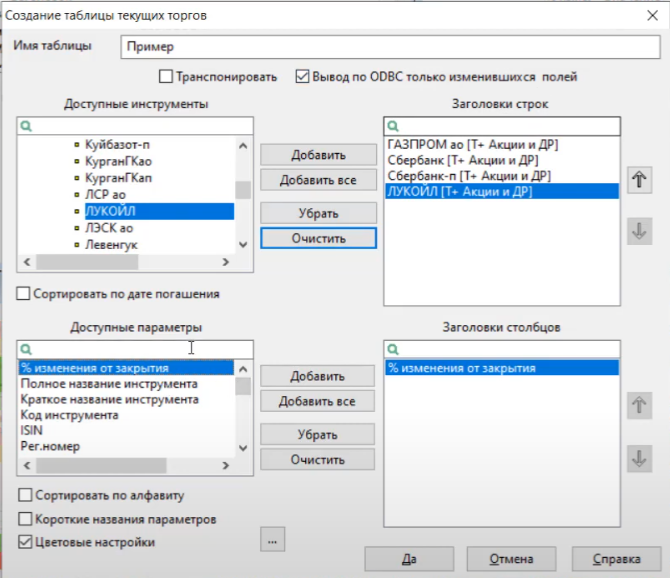Viewport: 670px width, 578px height.
Task: Uncheck Цветовые настройки checkbox
Action: coord(26,542)
